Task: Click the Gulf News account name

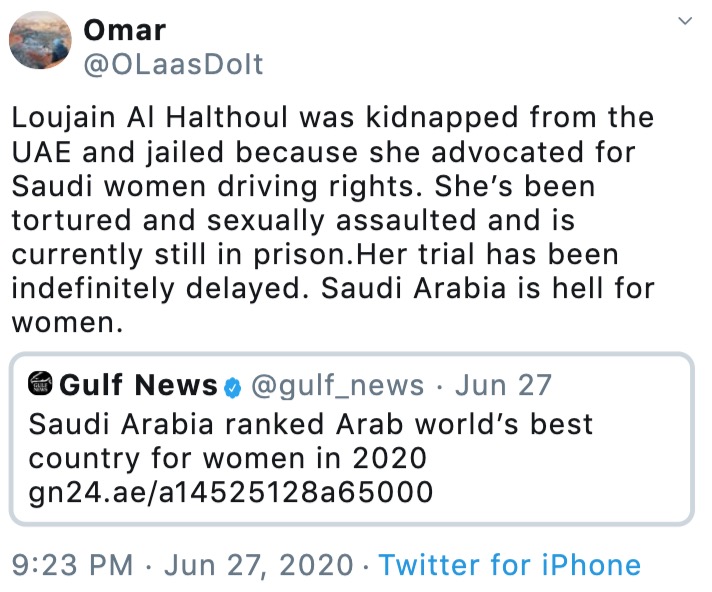Action: pyautogui.click(x=139, y=385)
